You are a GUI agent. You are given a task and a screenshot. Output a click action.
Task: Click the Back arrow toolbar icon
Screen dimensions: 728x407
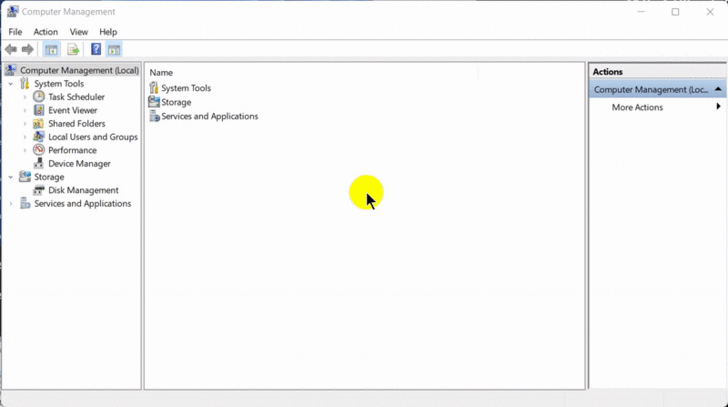tap(11, 49)
